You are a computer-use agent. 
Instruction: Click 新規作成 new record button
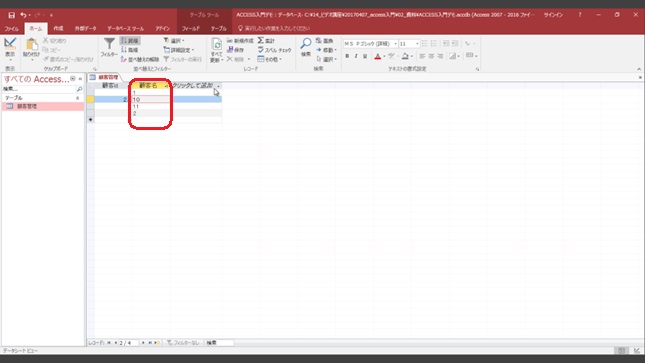pyautogui.click(x=240, y=41)
